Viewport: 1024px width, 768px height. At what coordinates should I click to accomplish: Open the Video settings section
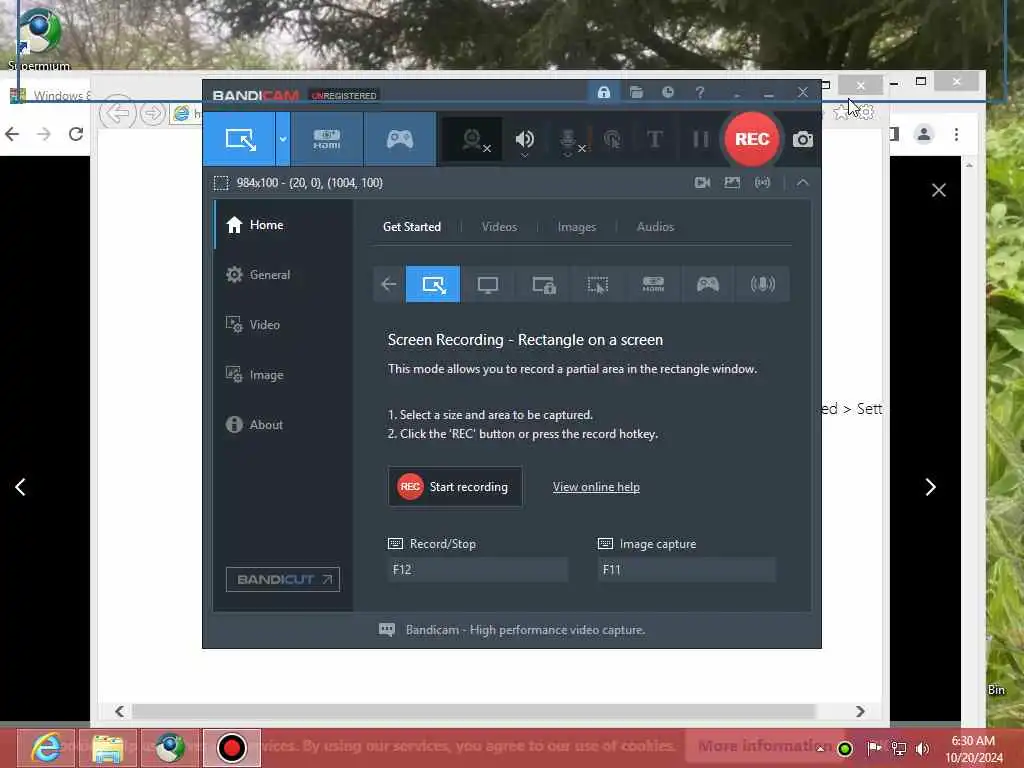[x=283, y=325]
